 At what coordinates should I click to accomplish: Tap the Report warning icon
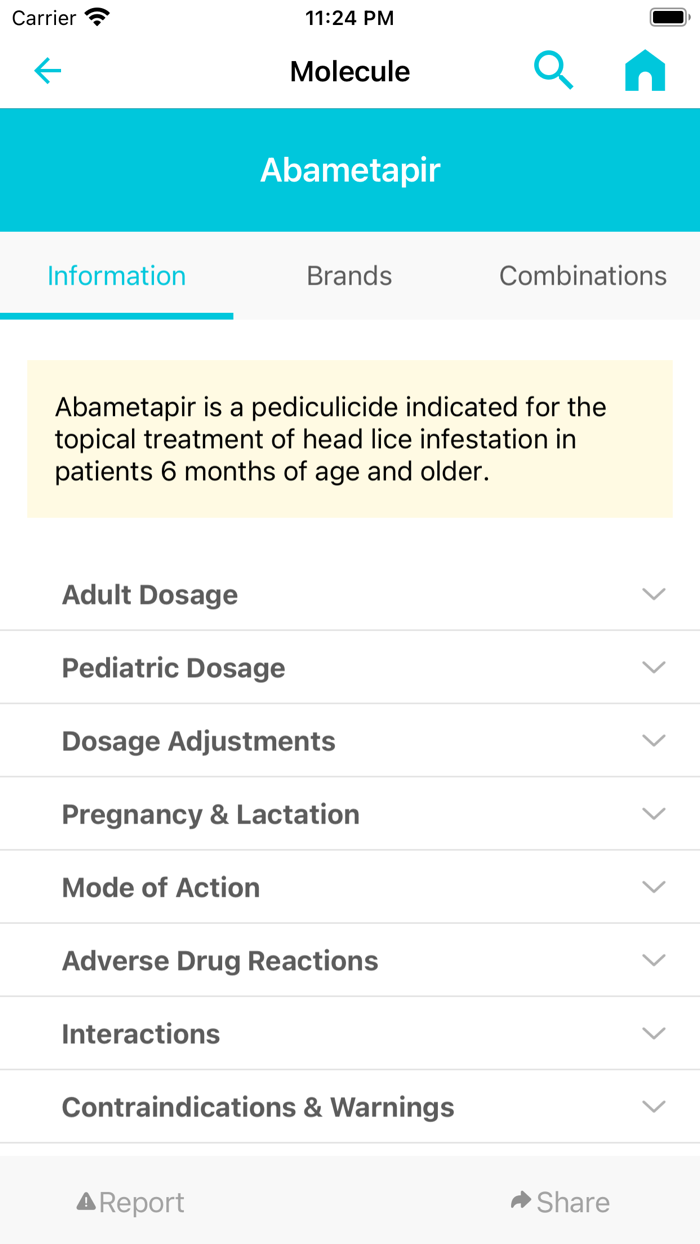point(86,1201)
